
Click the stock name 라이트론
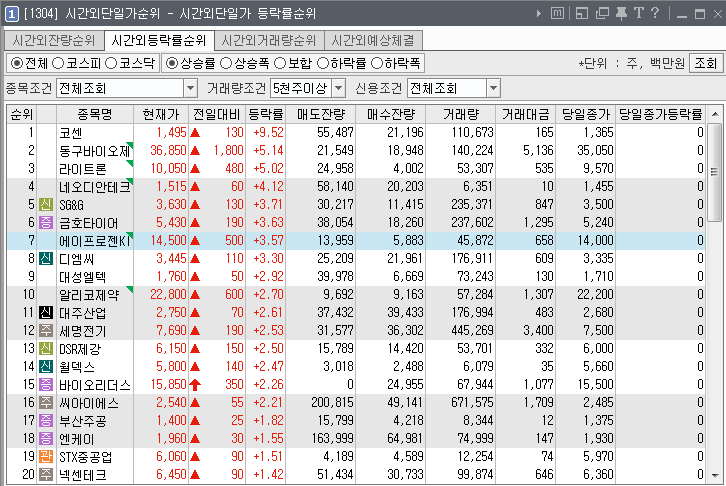point(83,169)
